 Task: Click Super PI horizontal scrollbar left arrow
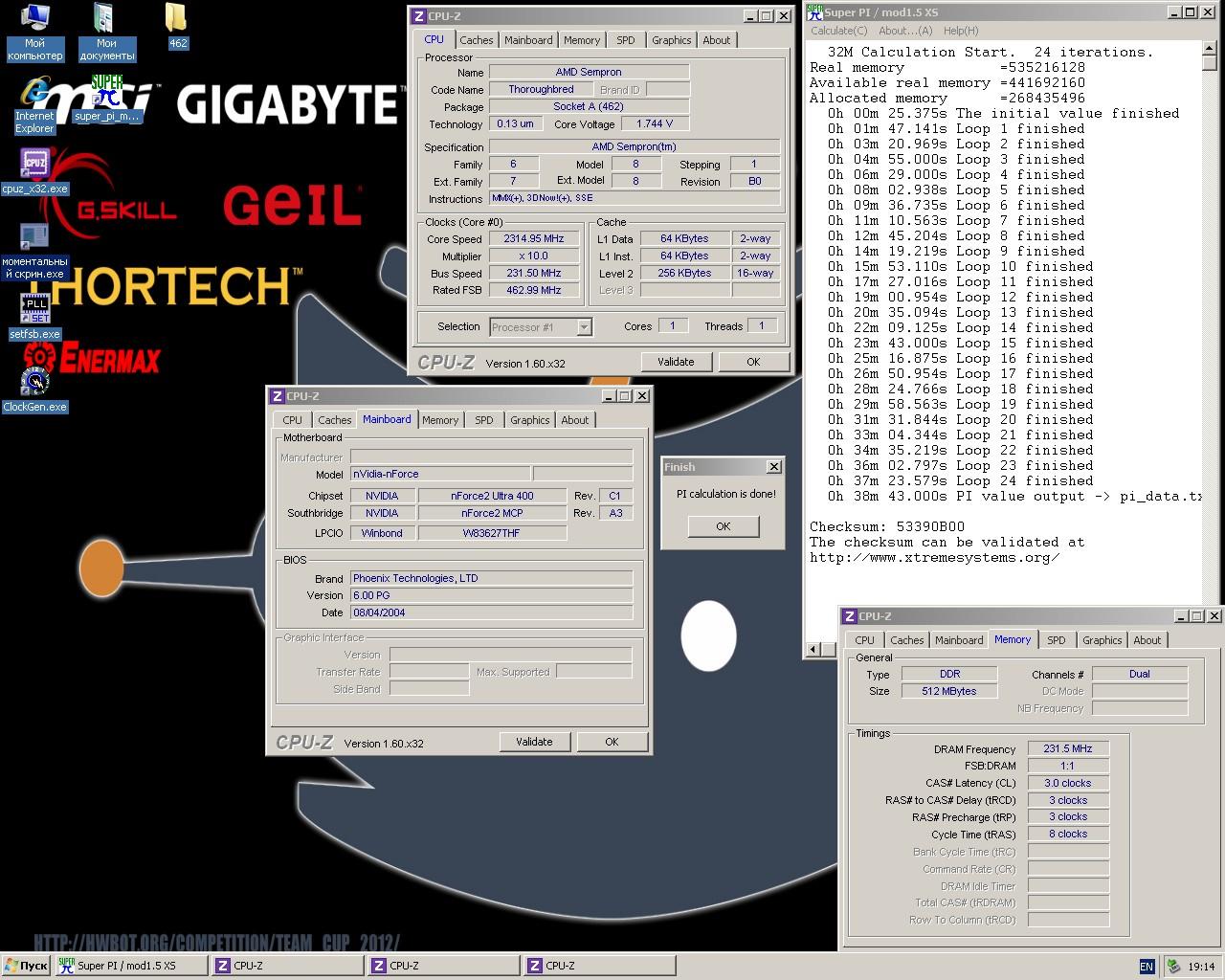click(x=813, y=649)
